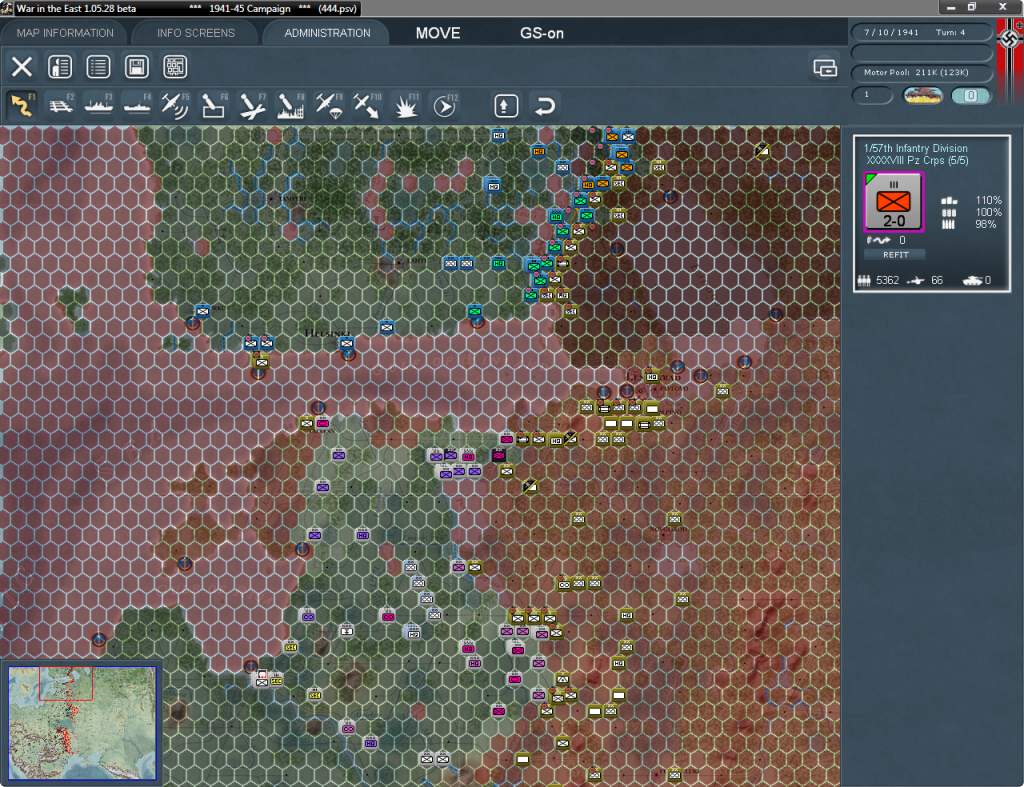
Task: Click the explosion F11 mode icon
Action: 405,105
